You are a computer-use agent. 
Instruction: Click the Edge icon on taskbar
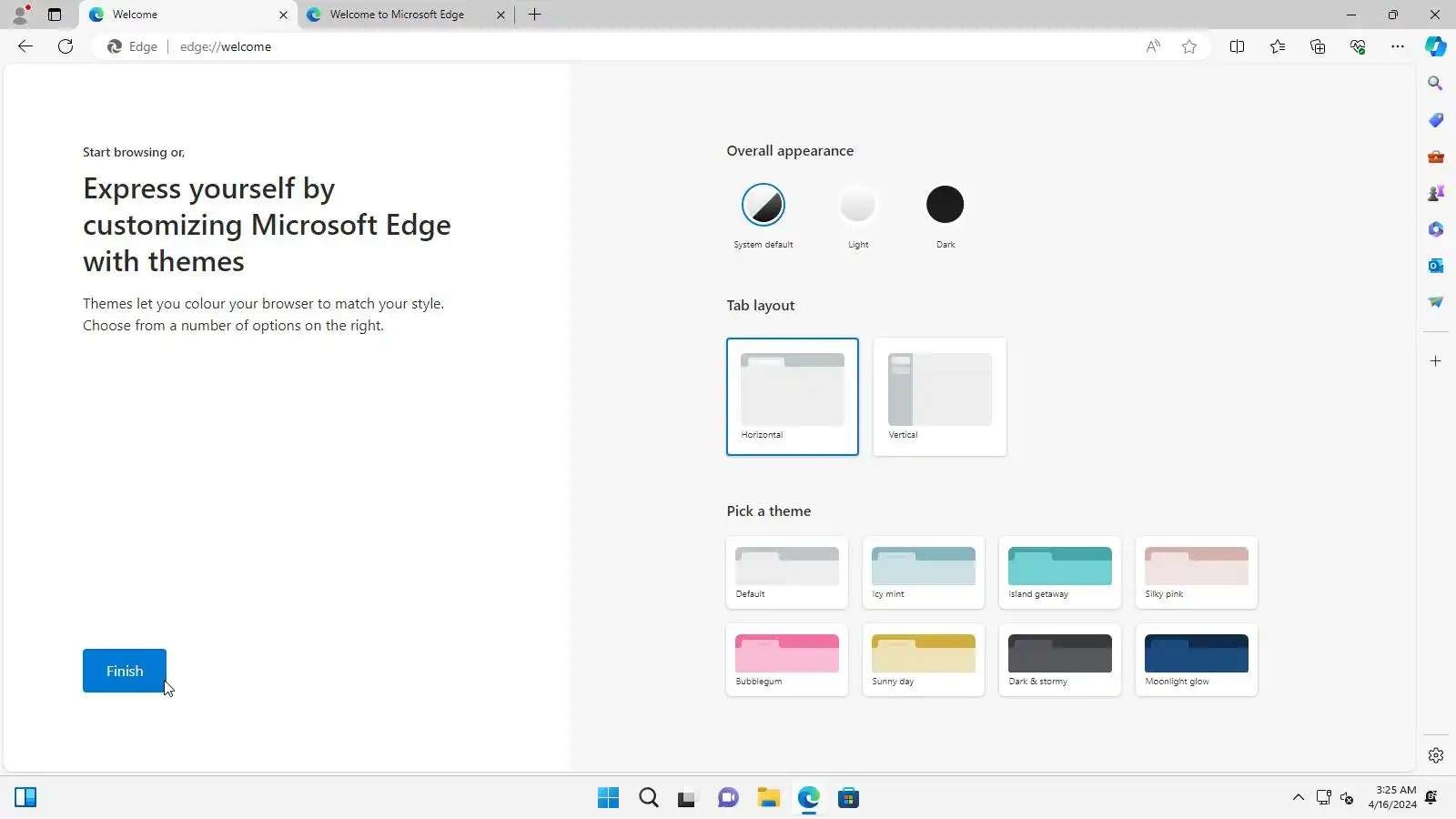tap(808, 798)
